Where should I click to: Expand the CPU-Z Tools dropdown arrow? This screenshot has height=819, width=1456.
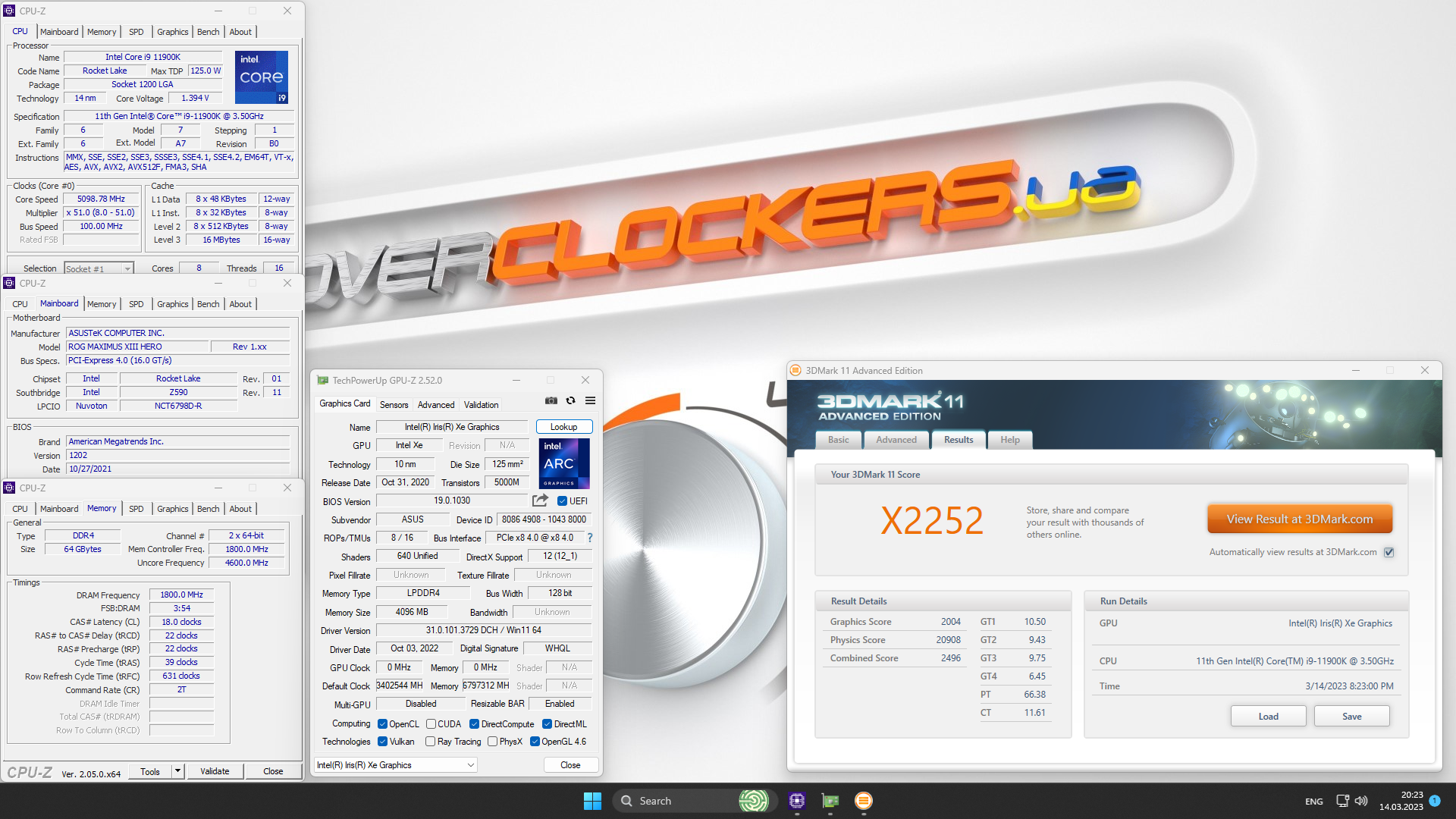(177, 771)
